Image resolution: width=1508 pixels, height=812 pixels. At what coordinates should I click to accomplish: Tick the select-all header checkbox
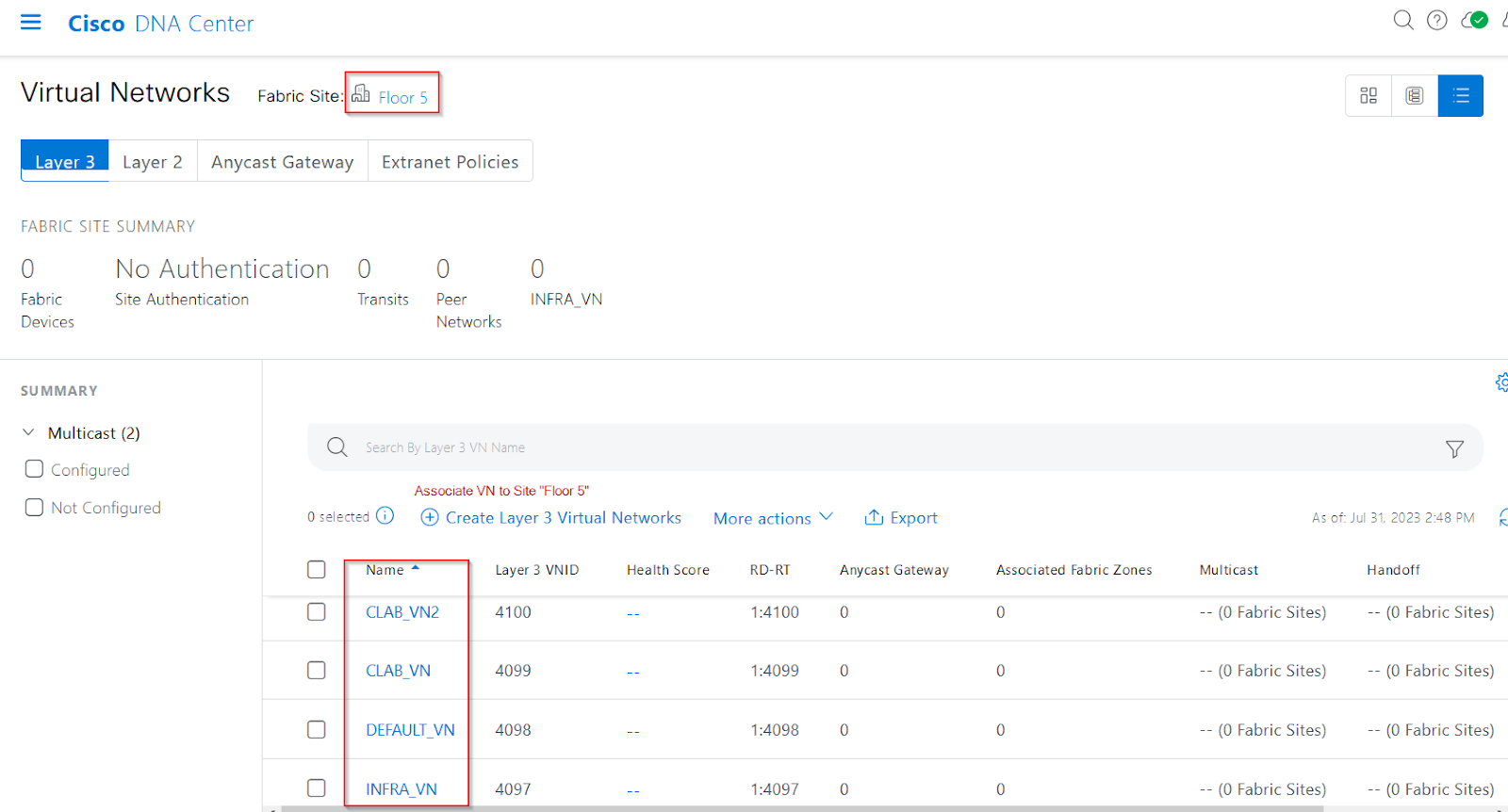[317, 569]
